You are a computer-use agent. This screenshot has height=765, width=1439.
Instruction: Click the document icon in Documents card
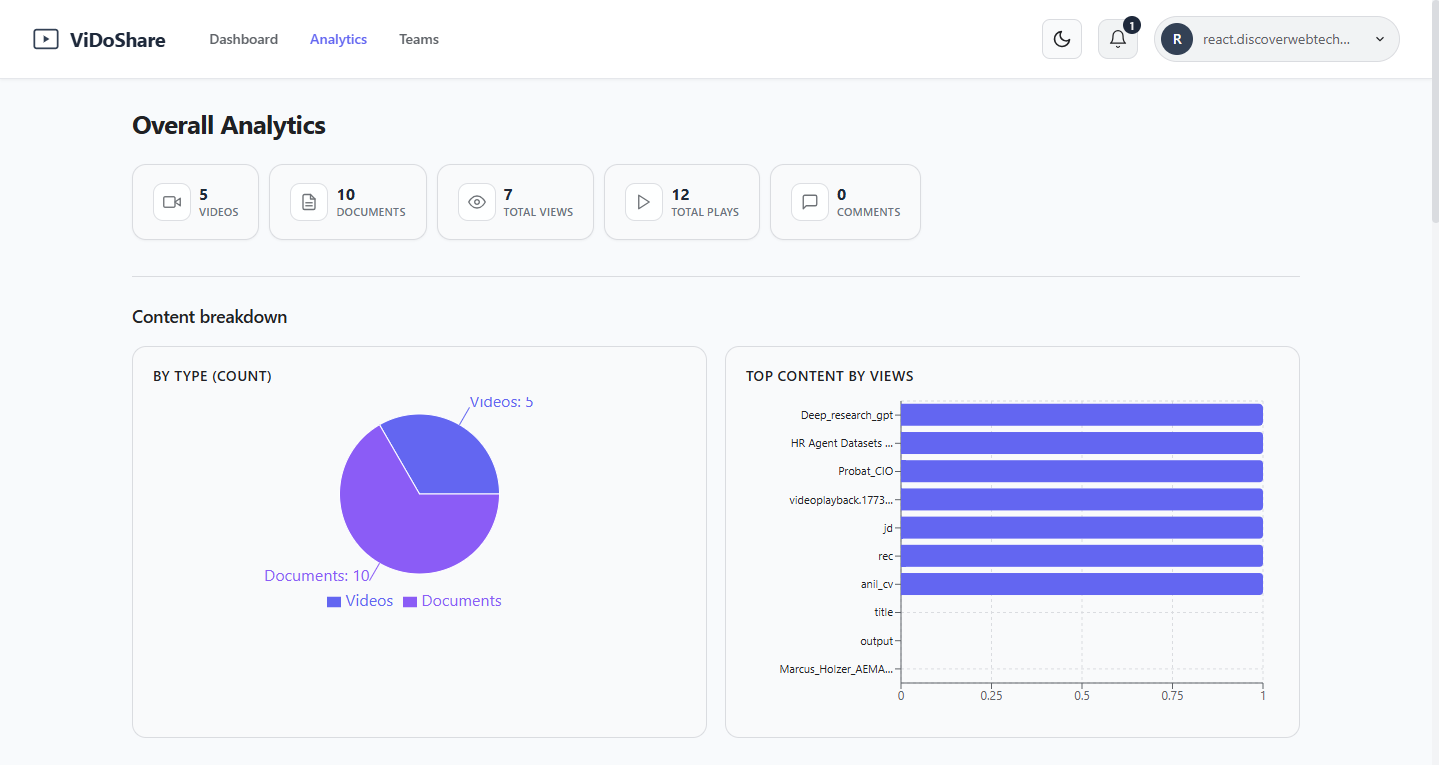(309, 202)
